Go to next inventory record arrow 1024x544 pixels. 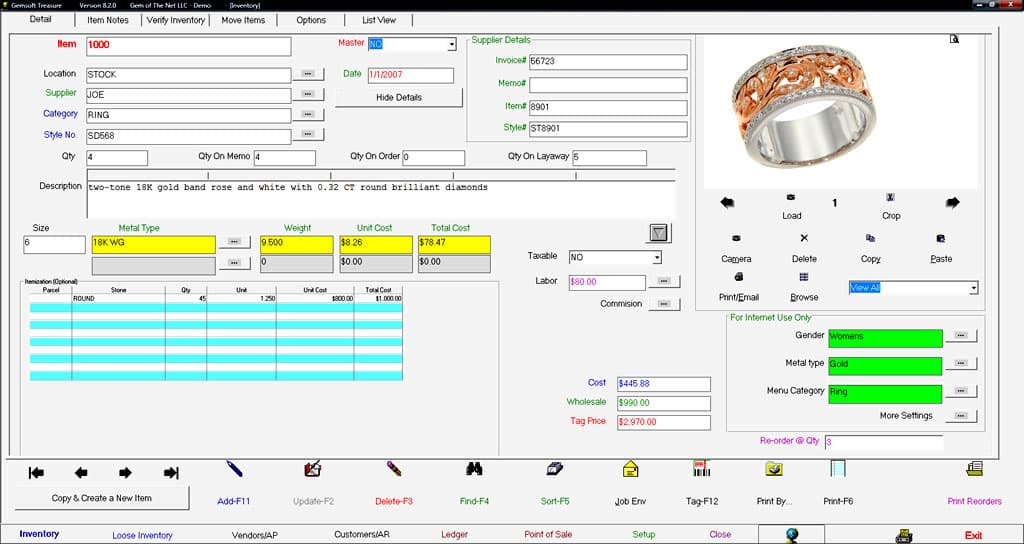point(125,473)
